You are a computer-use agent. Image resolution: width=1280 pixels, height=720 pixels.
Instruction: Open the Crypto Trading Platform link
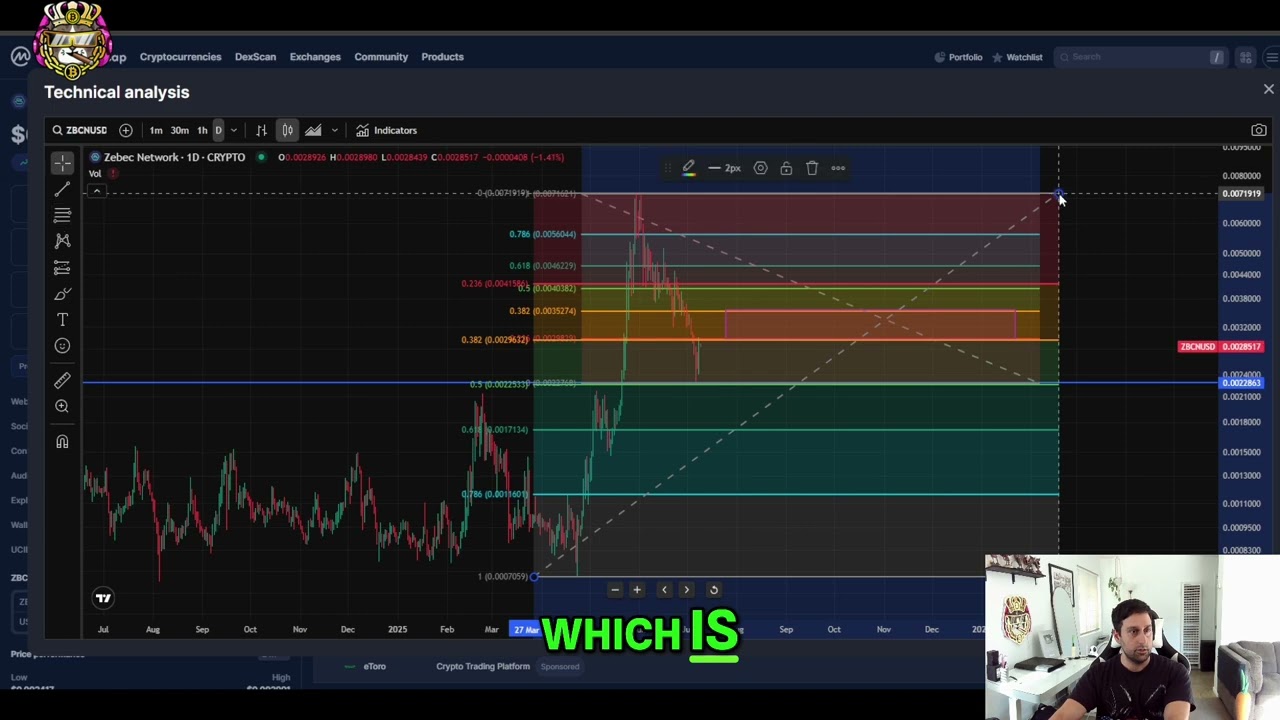coord(483,666)
